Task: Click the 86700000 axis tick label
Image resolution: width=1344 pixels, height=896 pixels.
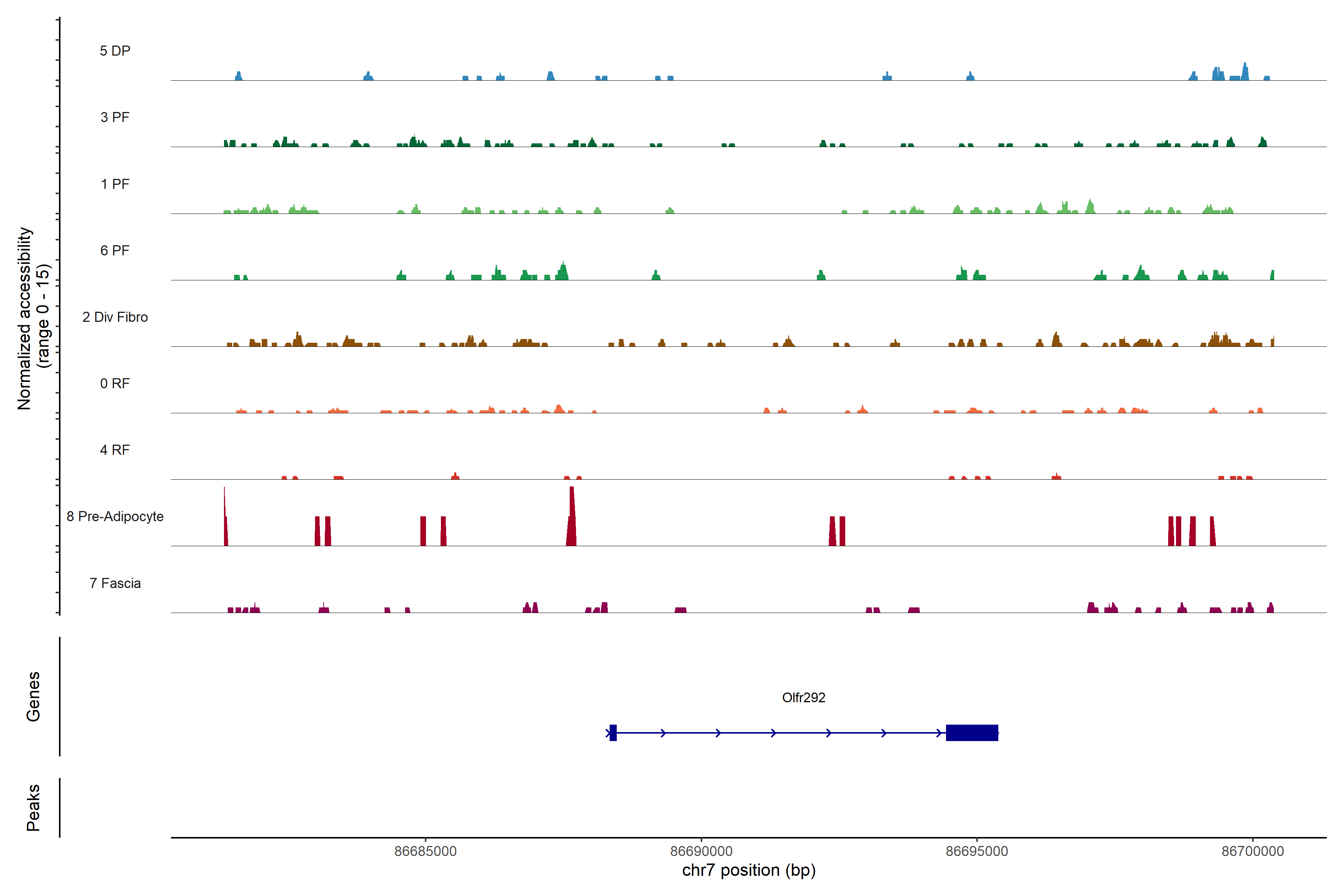Action: [x=1253, y=851]
